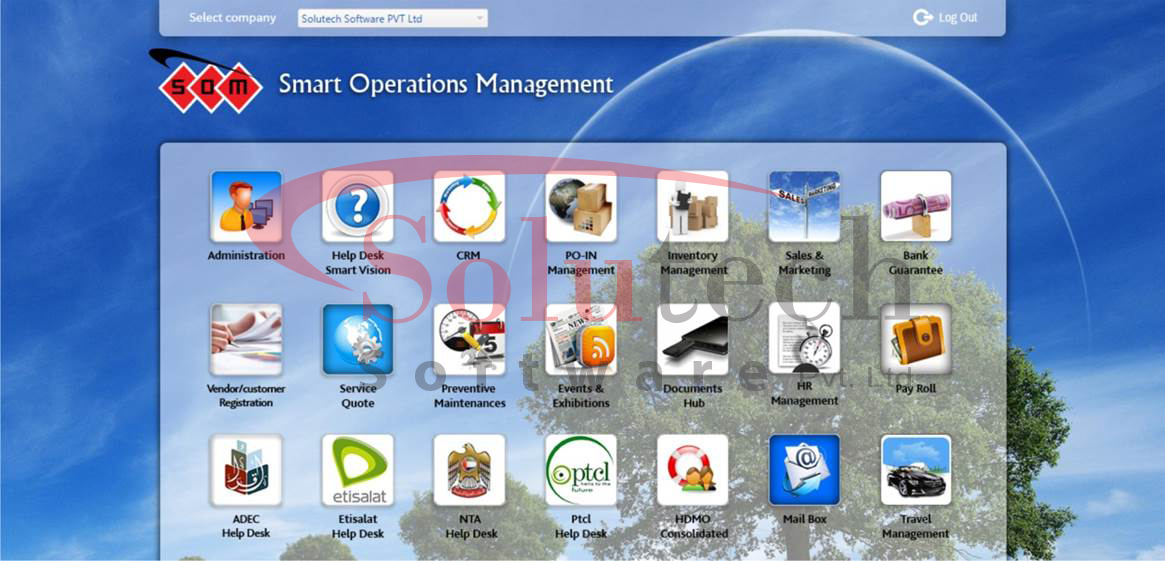
Task: Click the 'Bank Guarantee' label text
Action: pyautogui.click(x=915, y=263)
